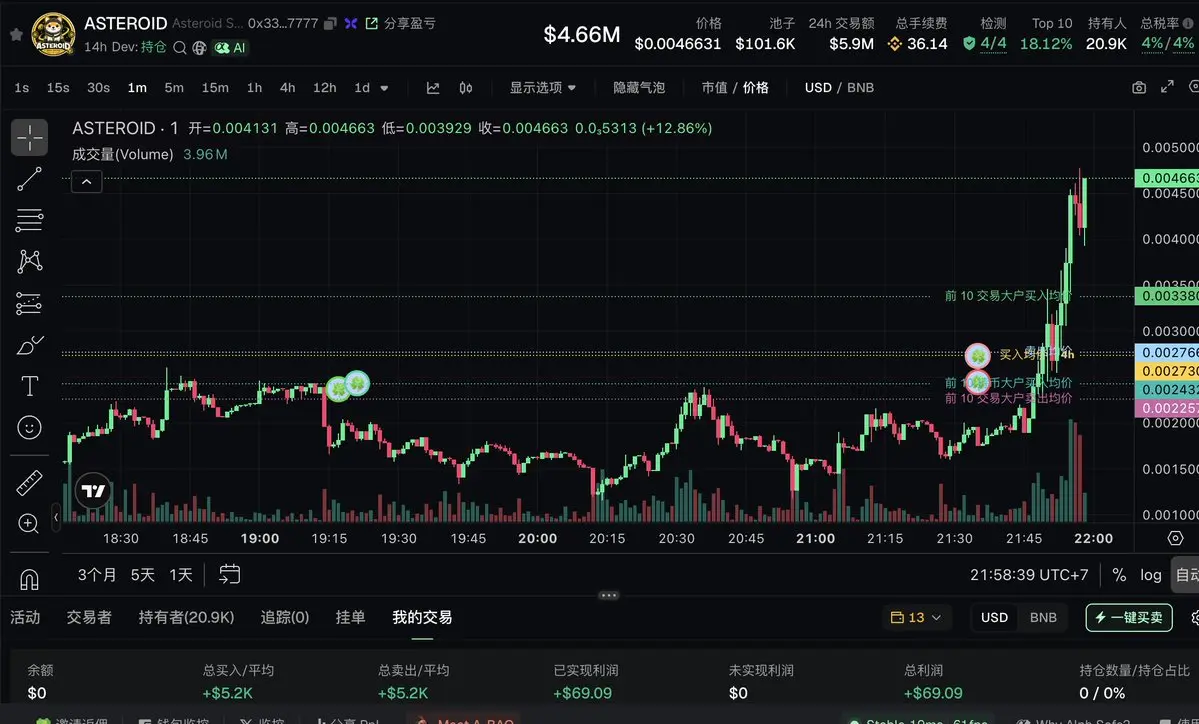
Task: Click the green 0.00466 current price label
Action: pos(1167,178)
